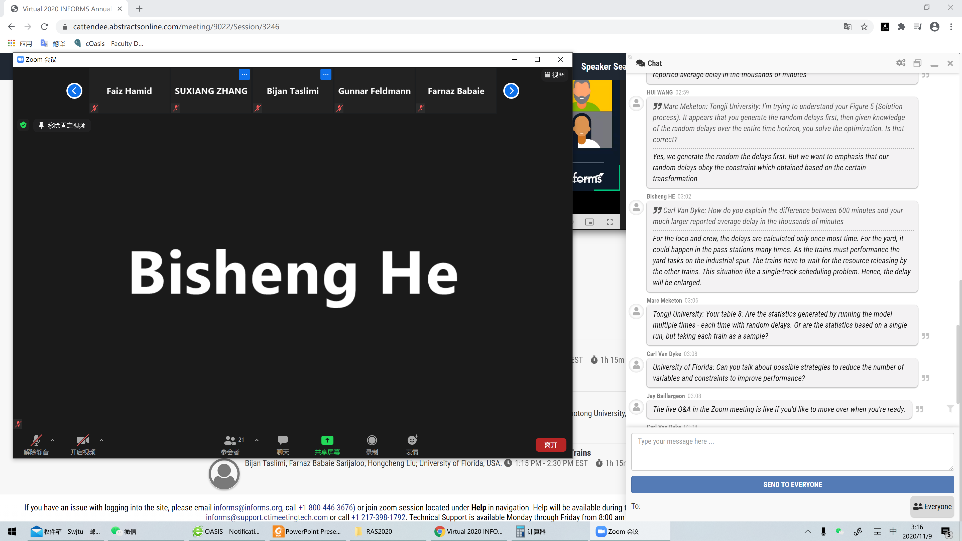
Task: Toggle the green encryption shield icon
Action: tap(23, 125)
